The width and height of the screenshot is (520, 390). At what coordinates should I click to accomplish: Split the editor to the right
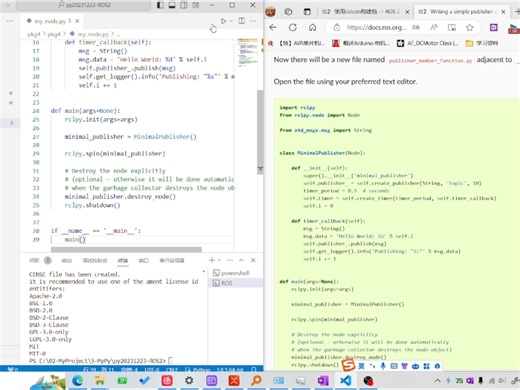click(x=242, y=21)
